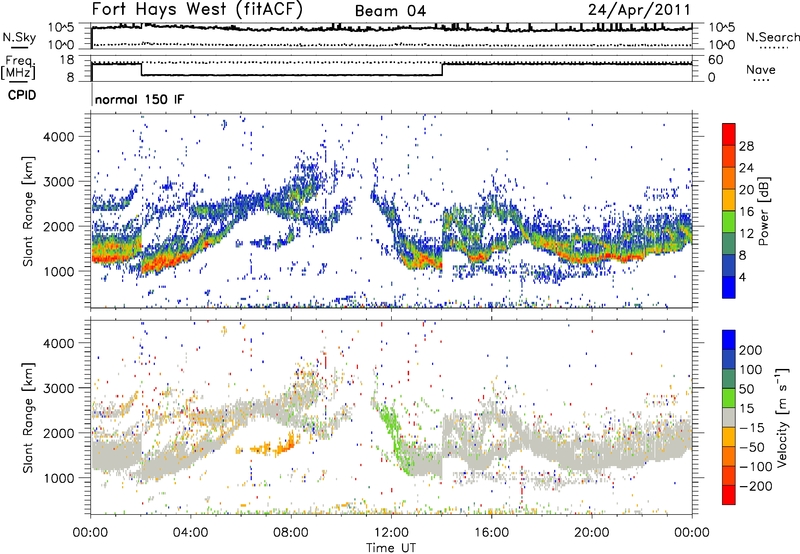Click the "08:00" time tick label
Viewport: 800px width, 554px height.
pyautogui.click(x=291, y=533)
